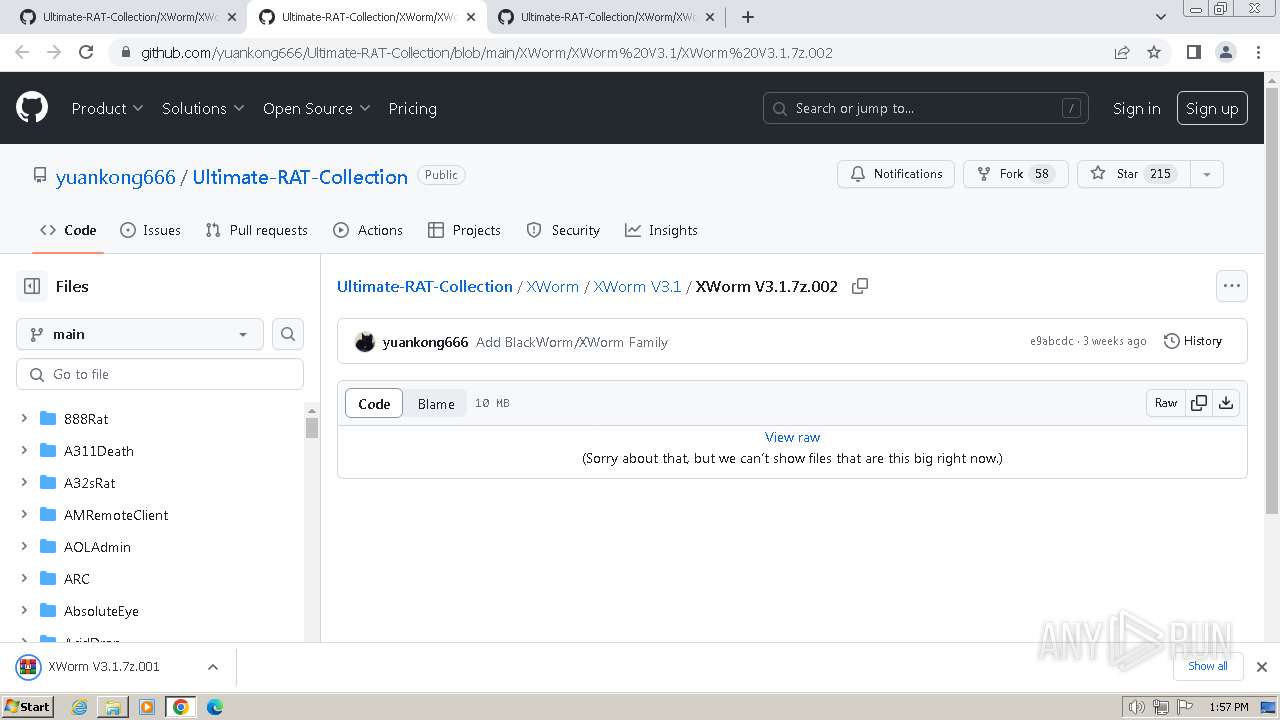Reload the page in Chrome

(86, 52)
